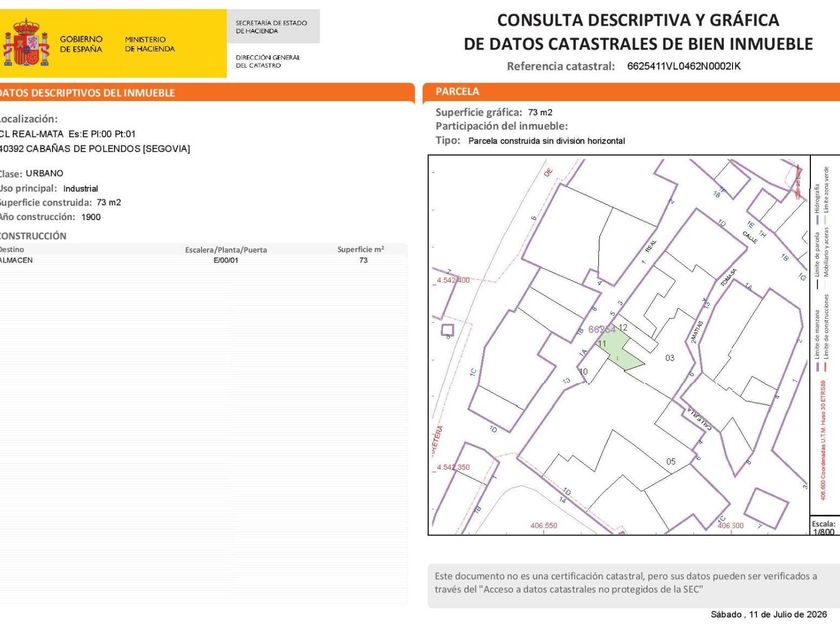
Task: Click the small square building near map edge
Action: point(447,329)
